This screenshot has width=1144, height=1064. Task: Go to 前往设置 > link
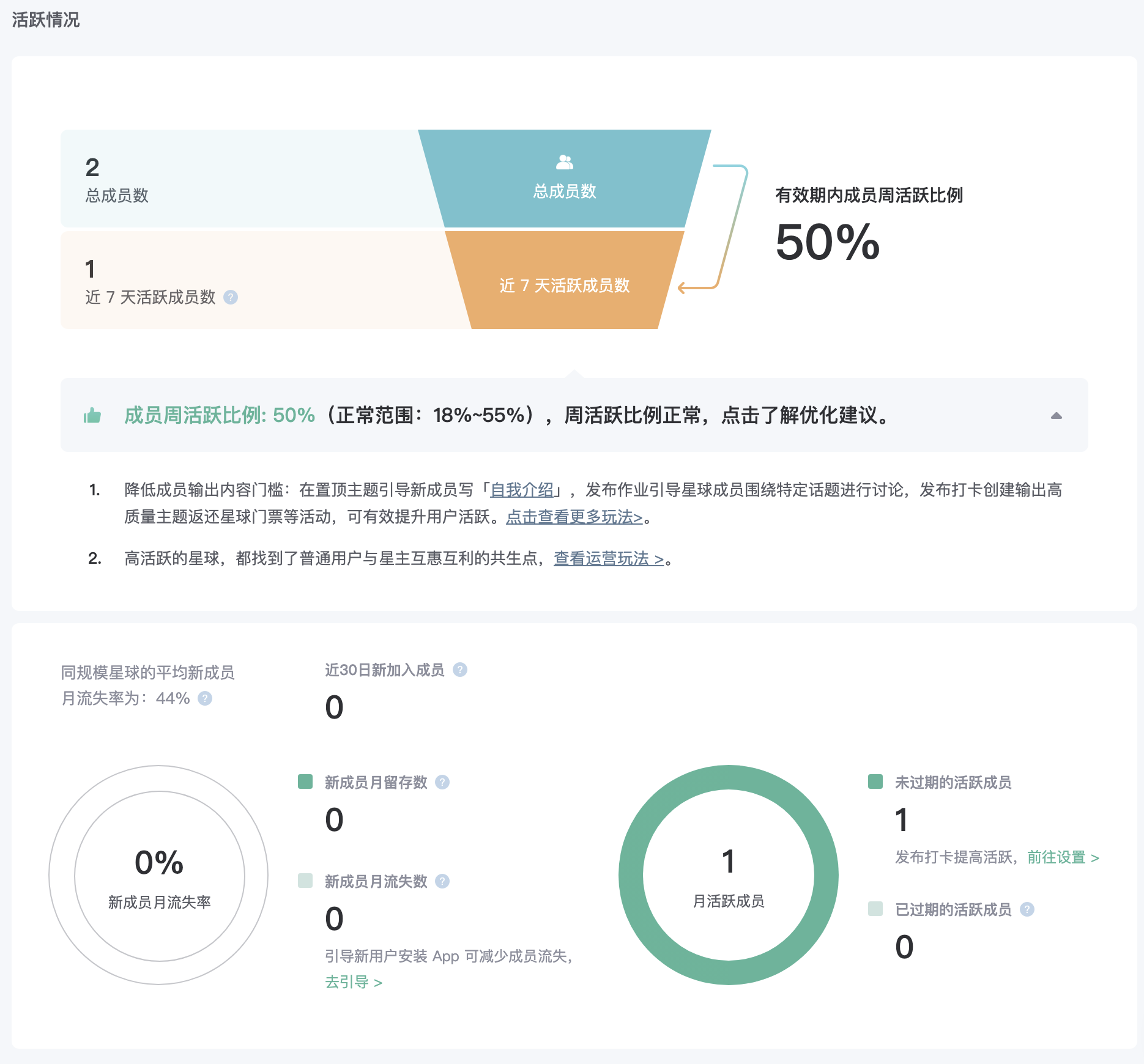point(1063,857)
